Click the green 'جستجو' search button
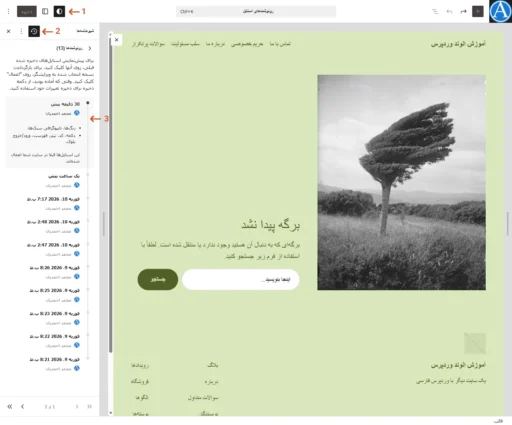Viewport: 512px width, 425px height. [x=158, y=279]
